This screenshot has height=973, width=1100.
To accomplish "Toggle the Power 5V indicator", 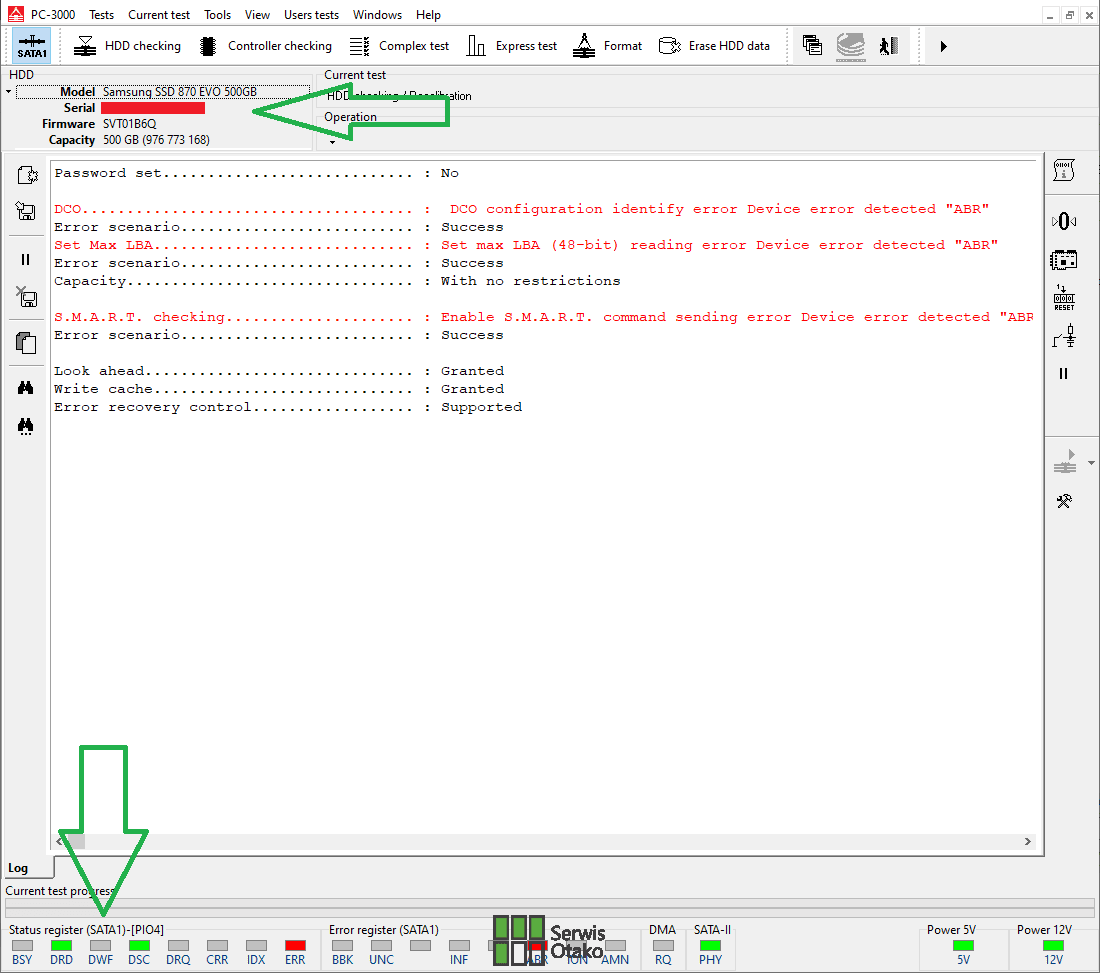I will 963,945.
